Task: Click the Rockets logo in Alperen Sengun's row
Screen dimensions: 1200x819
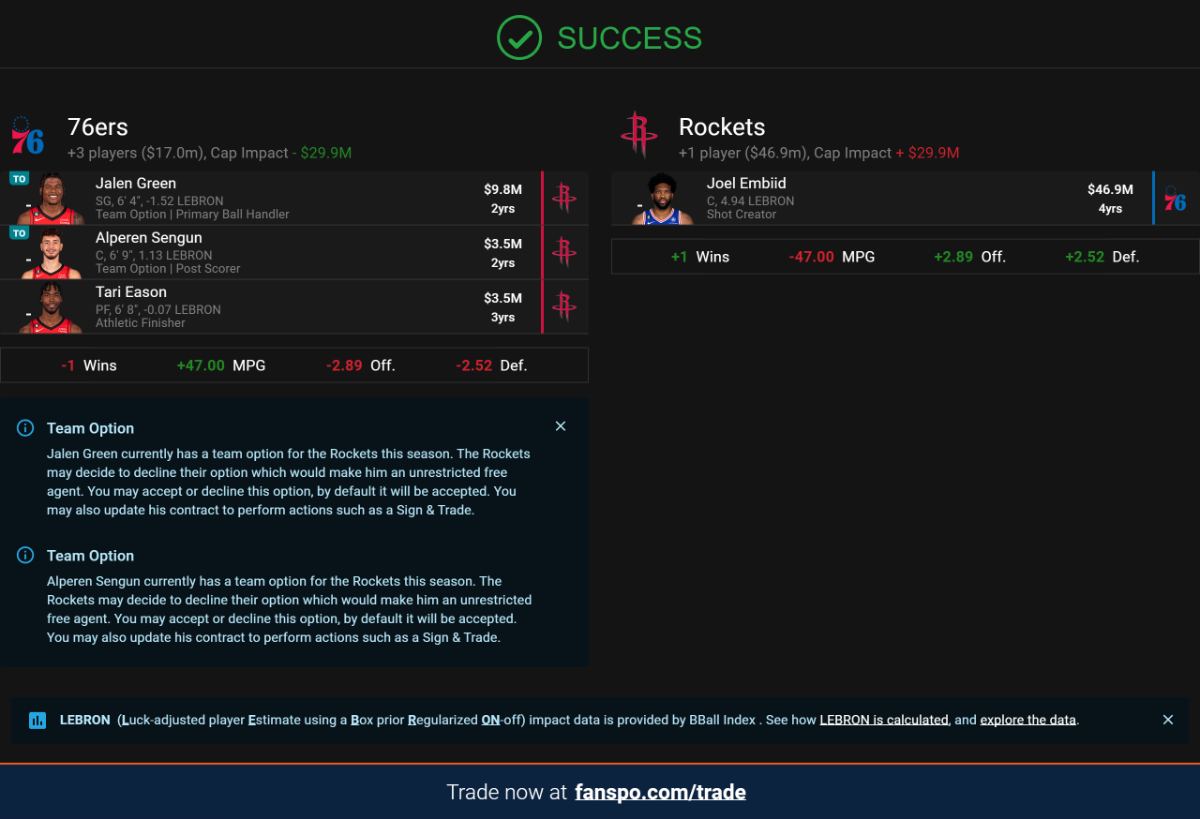Action: (x=564, y=252)
